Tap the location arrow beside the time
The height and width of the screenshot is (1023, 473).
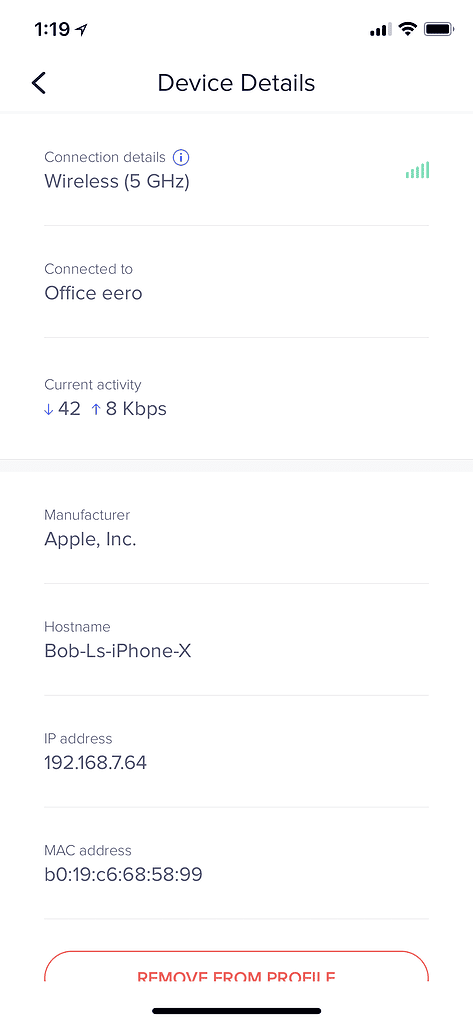82,29
